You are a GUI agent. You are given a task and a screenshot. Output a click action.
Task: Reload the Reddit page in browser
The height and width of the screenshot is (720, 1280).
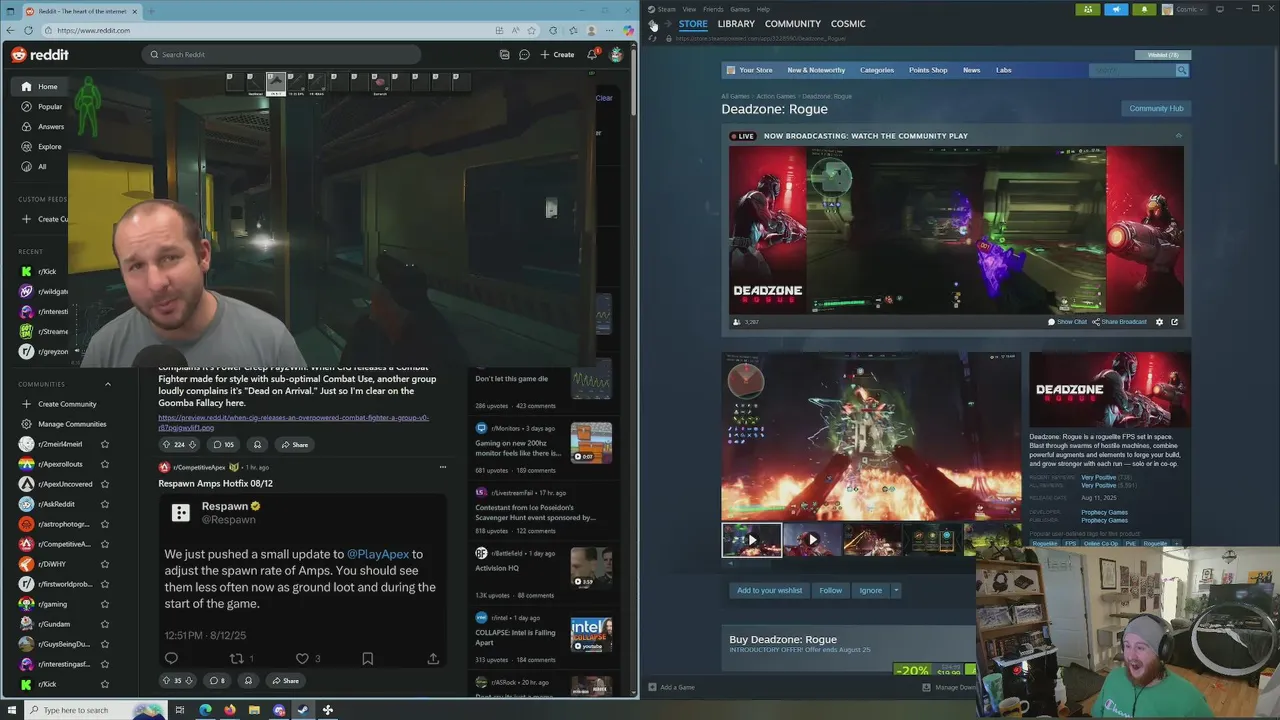29,30
